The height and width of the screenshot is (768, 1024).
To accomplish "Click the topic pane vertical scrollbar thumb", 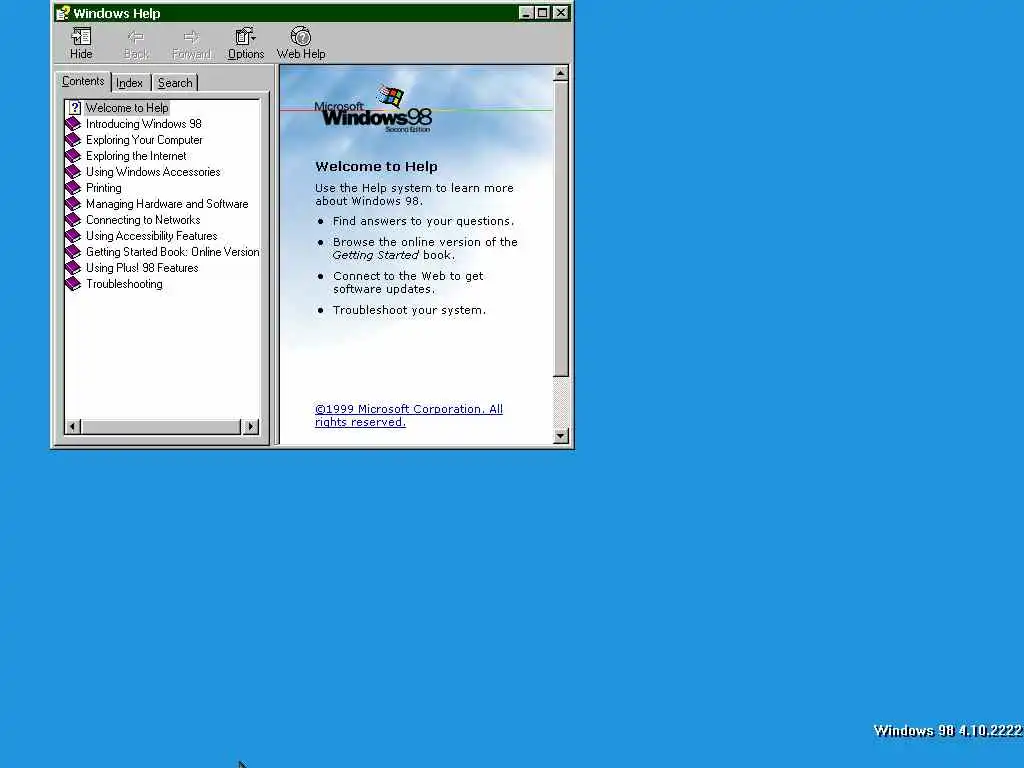I will pyautogui.click(x=560, y=229).
